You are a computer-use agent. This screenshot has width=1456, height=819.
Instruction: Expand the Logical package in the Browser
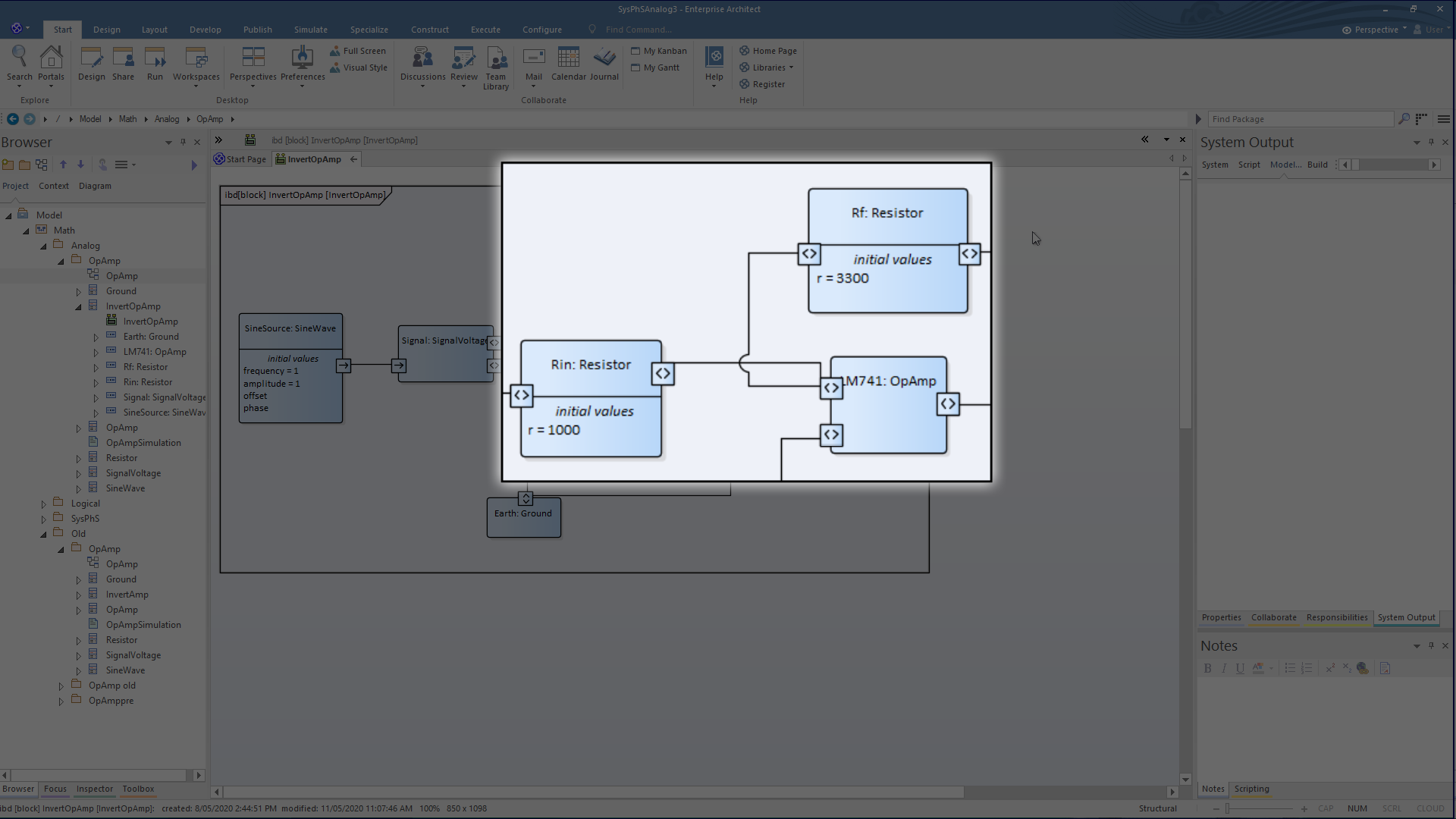(x=42, y=503)
